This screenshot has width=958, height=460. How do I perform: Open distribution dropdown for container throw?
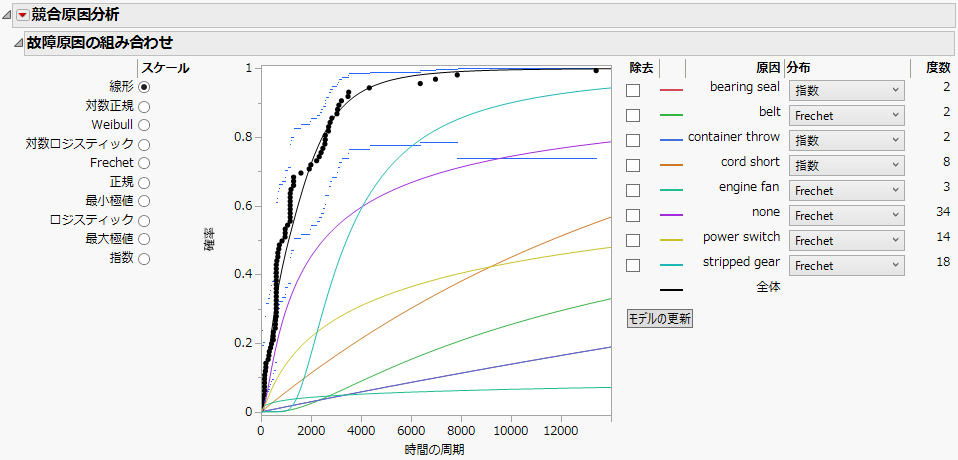847,141
